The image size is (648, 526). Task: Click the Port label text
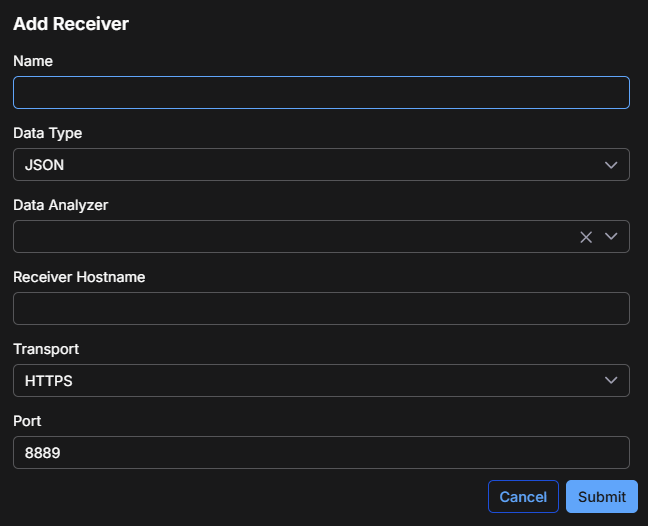pyautogui.click(x=28, y=421)
